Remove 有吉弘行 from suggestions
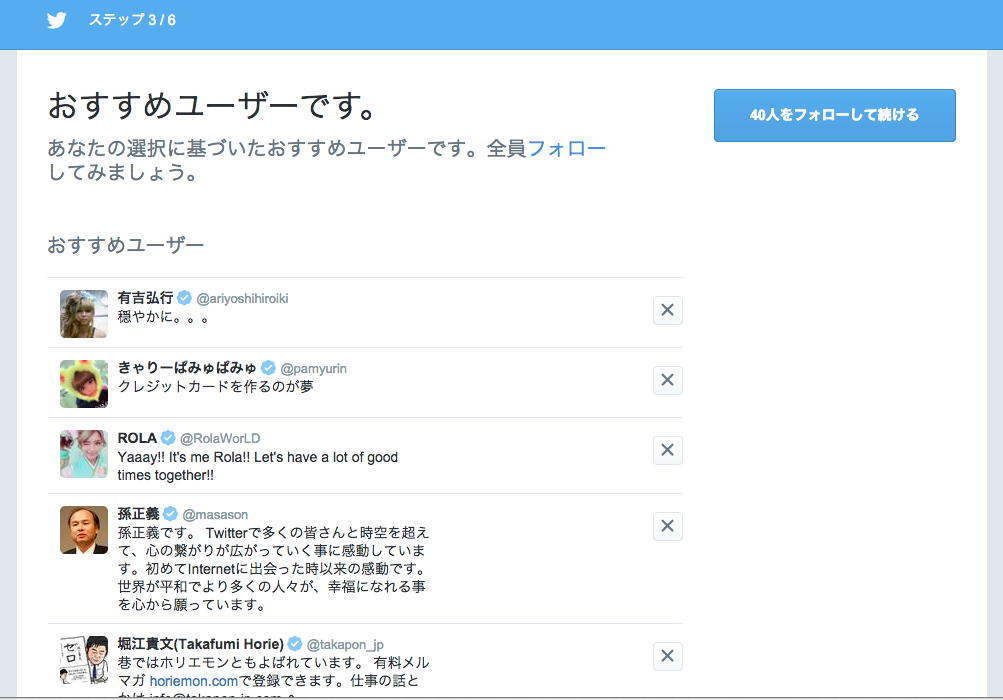 coord(667,310)
